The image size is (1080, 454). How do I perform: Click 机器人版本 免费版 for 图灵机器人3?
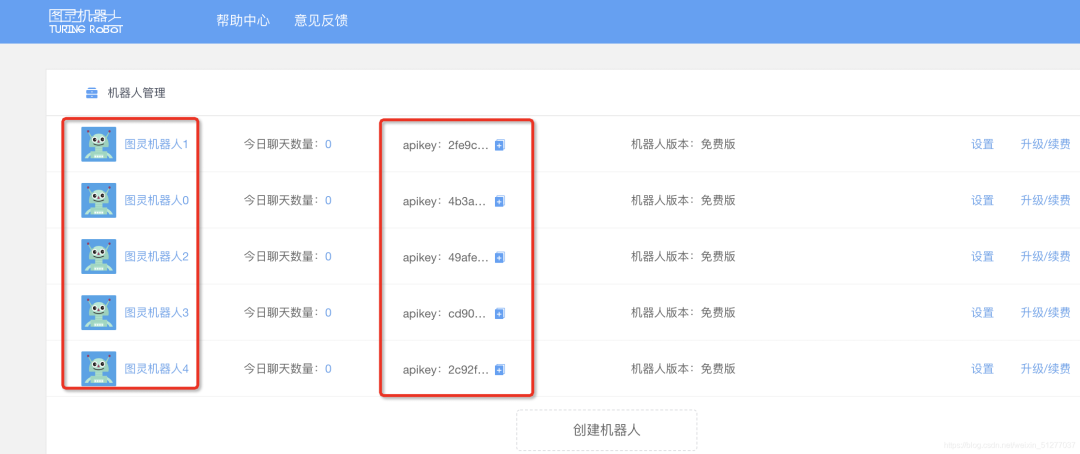(x=683, y=313)
